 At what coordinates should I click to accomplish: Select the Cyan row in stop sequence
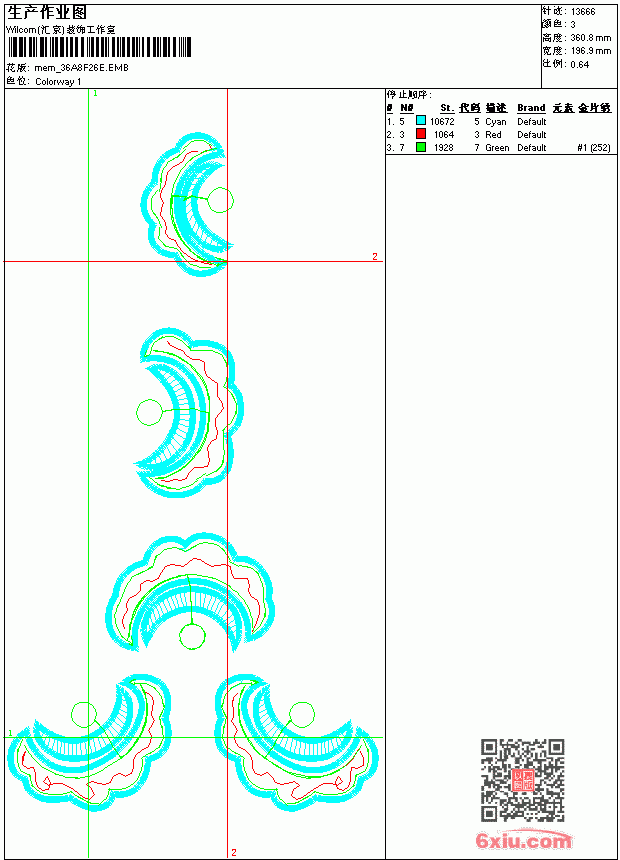[499, 121]
